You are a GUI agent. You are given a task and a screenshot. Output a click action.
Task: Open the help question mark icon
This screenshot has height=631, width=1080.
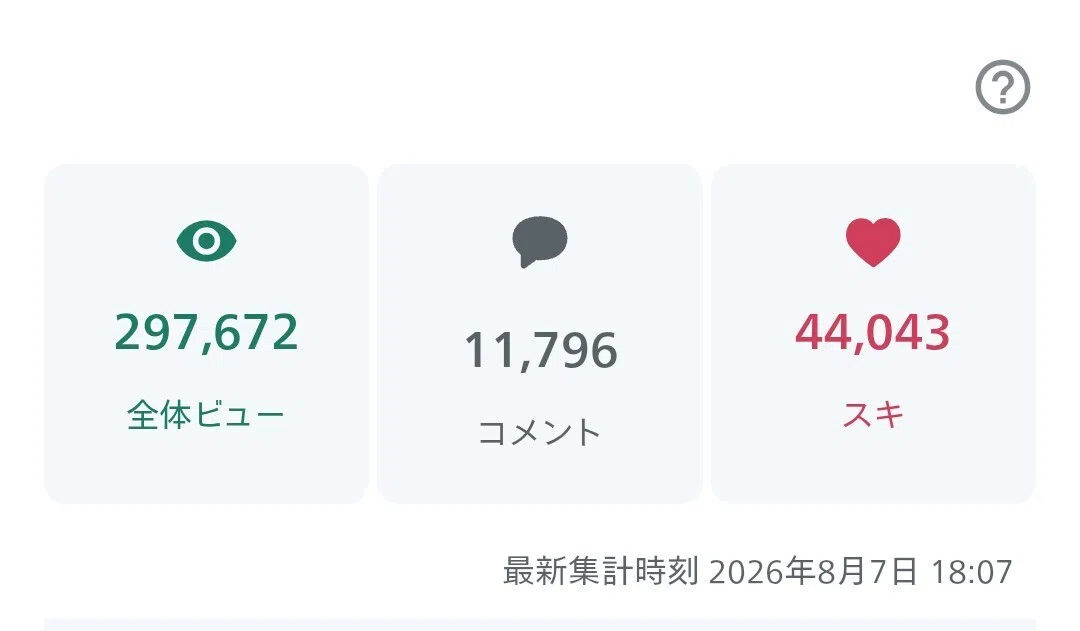(1002, 87)
